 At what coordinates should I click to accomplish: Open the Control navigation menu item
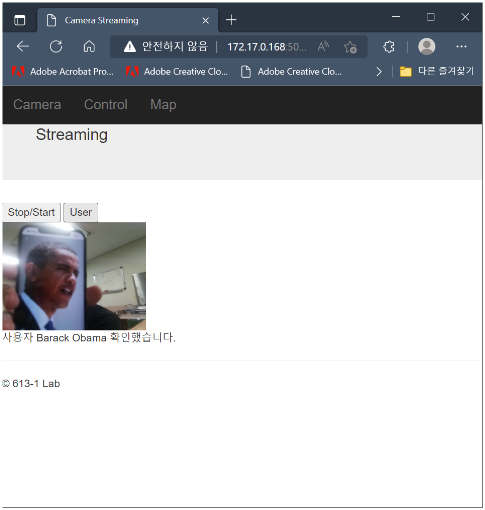coord(106,105)
